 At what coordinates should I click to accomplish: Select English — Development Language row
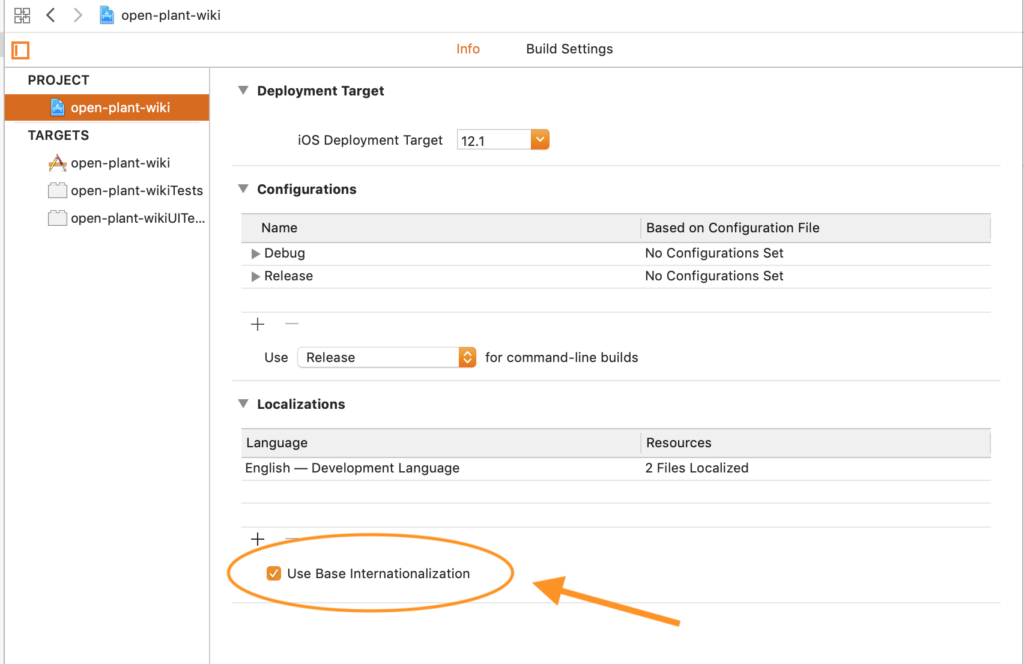(616, 468)
